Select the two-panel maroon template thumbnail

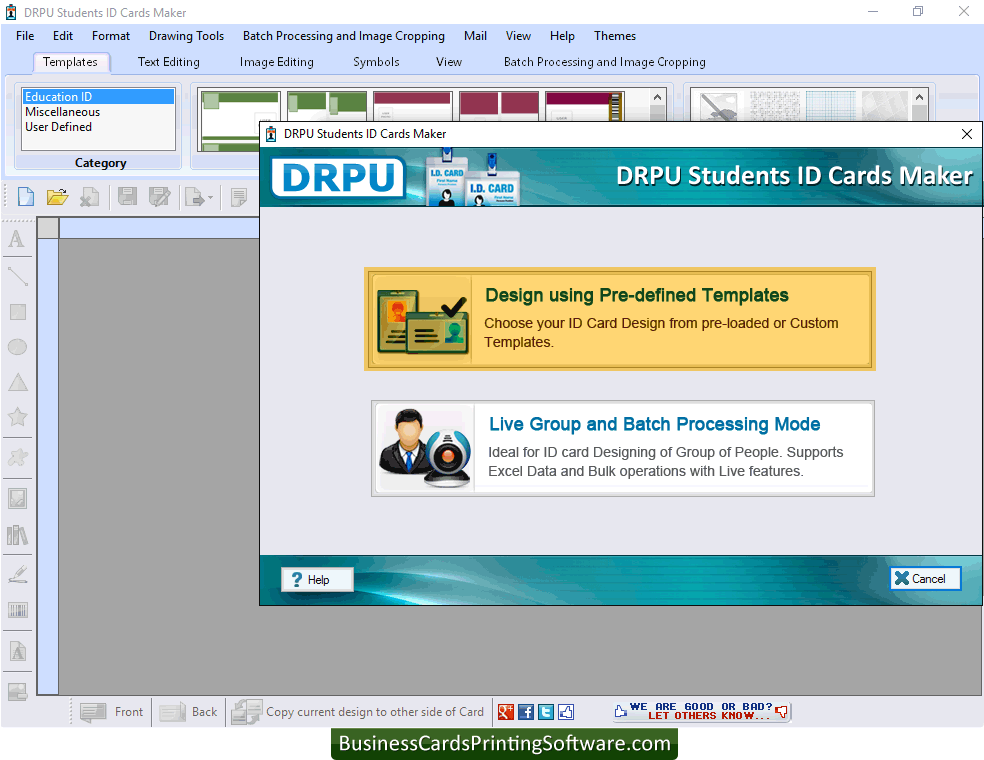499,105
